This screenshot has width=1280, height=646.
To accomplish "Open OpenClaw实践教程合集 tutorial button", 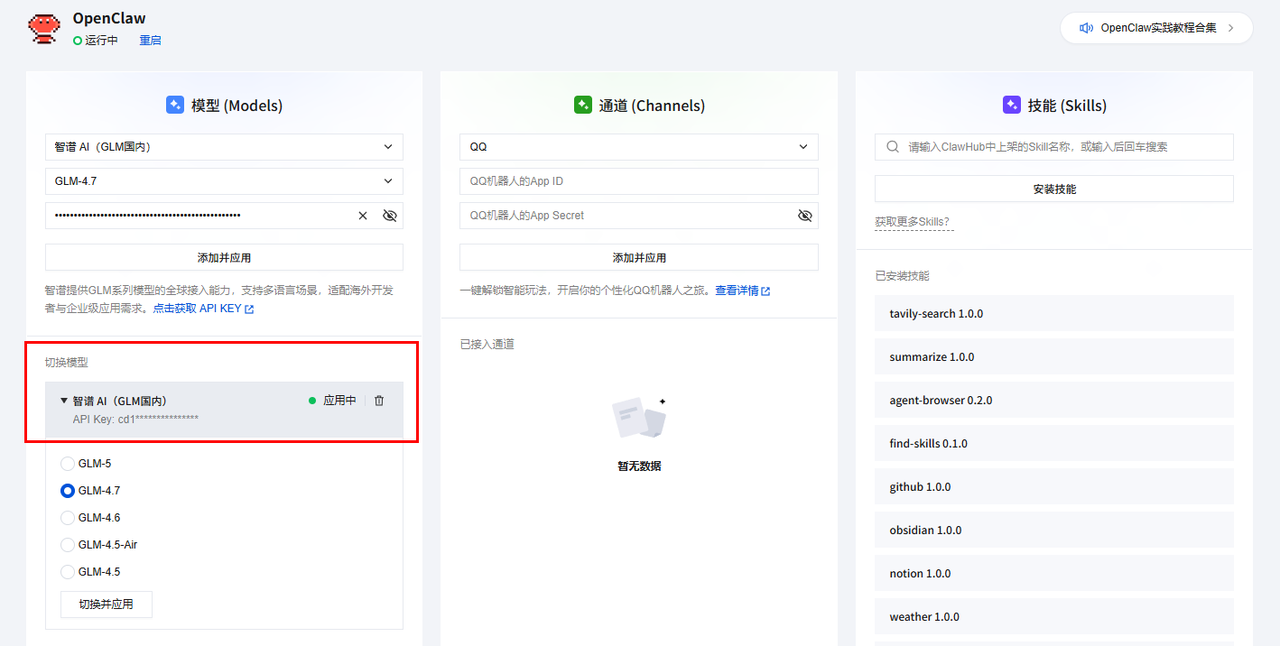I will tap(1156, 28).
